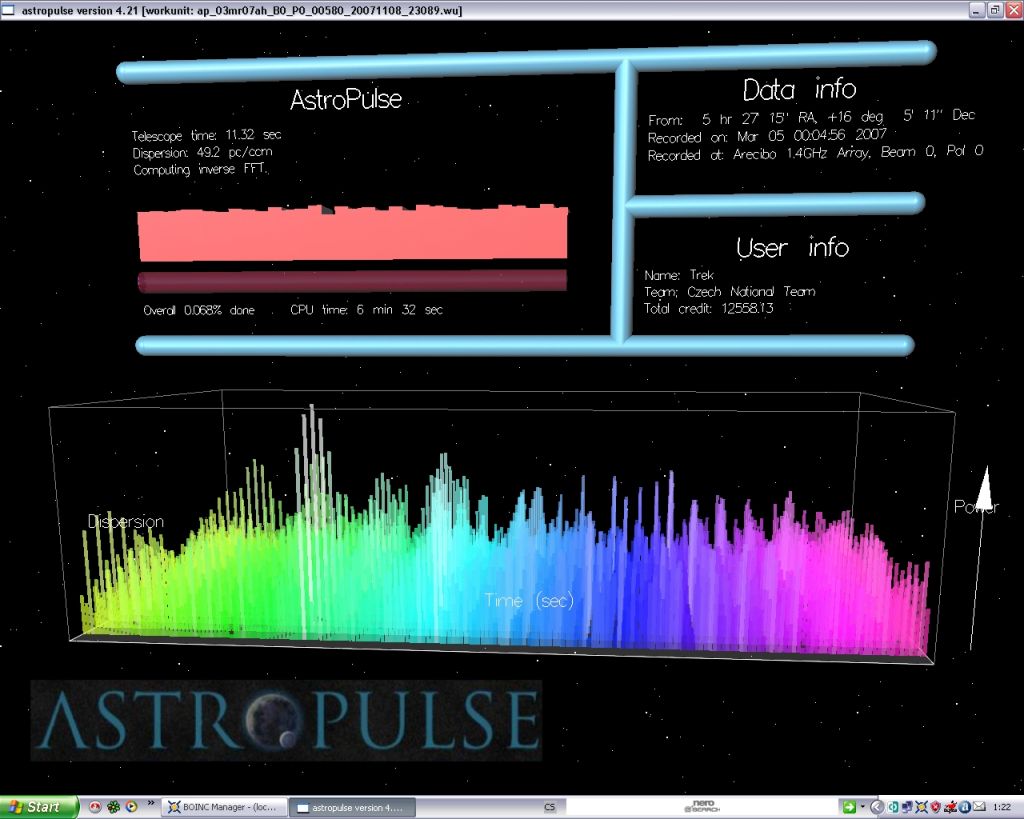Viewport: 1024px width, 819px height.
Task: Click the system clock showing 1:22
Action: click(1004, 807)
